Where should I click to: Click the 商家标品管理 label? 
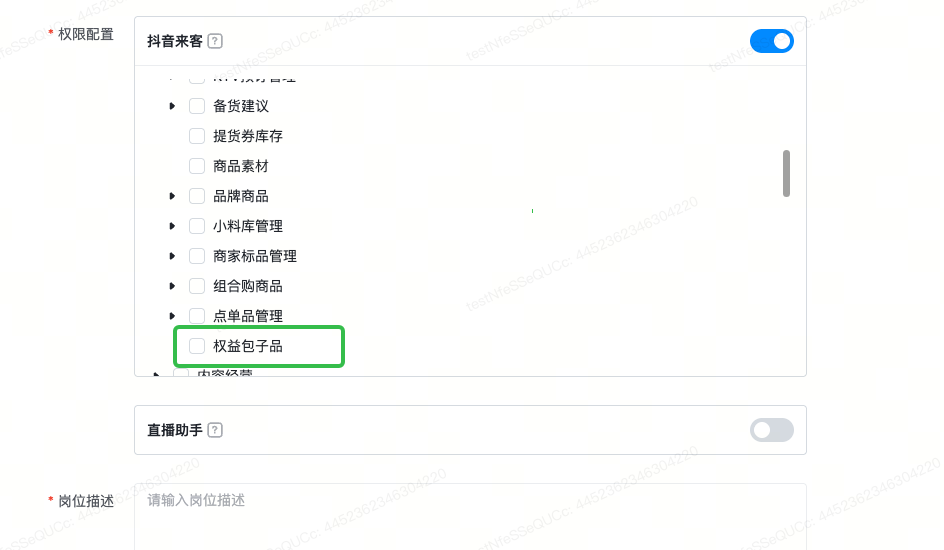click(255, 256)
